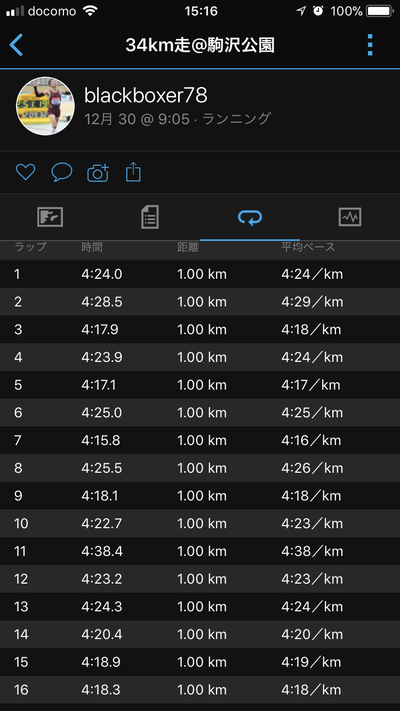Go back using the blue chevron
Viewport: 400px width, 711px height.
tap(16, 45)
